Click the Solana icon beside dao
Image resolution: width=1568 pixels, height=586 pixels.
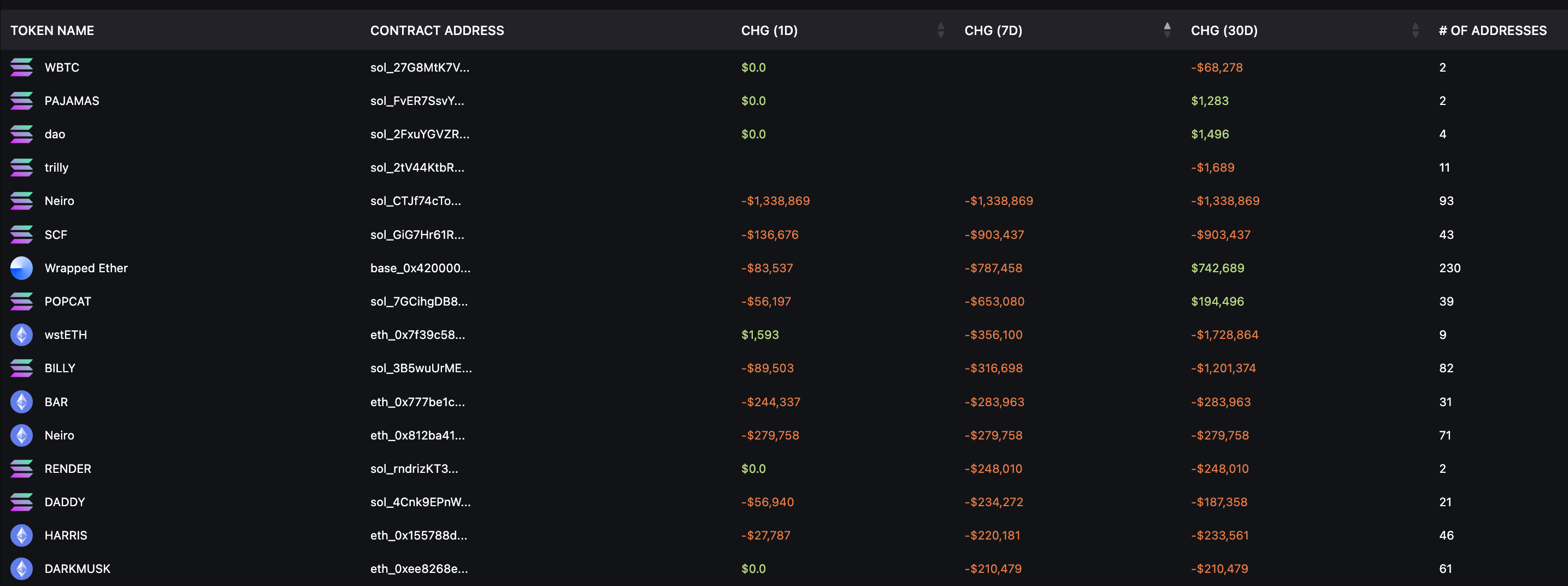(22, 134)
